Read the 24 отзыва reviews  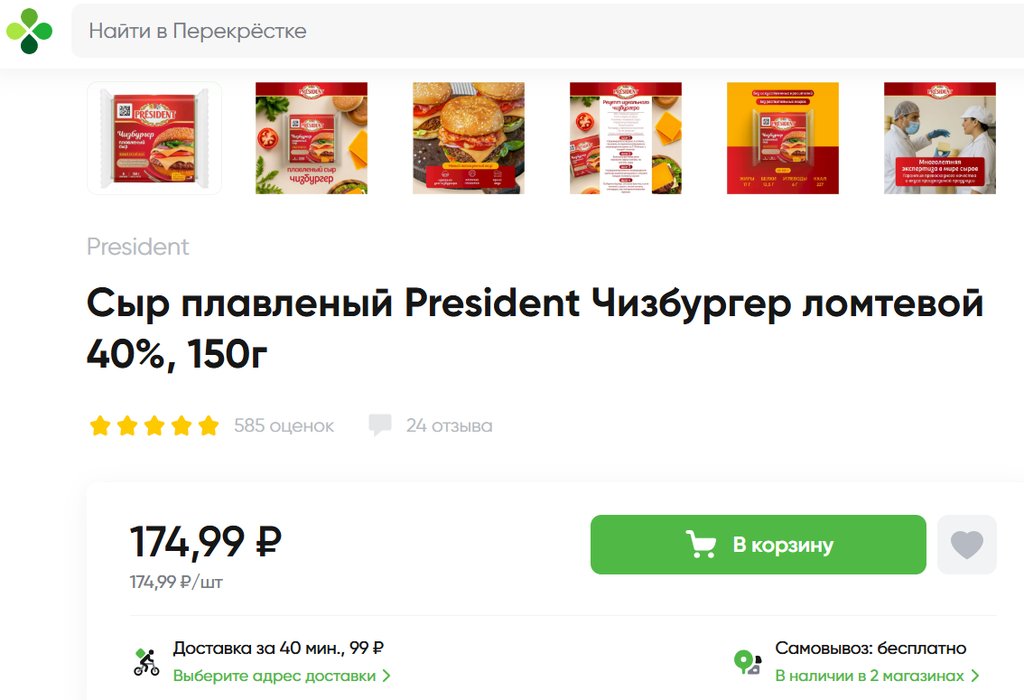tap(449, 426)
